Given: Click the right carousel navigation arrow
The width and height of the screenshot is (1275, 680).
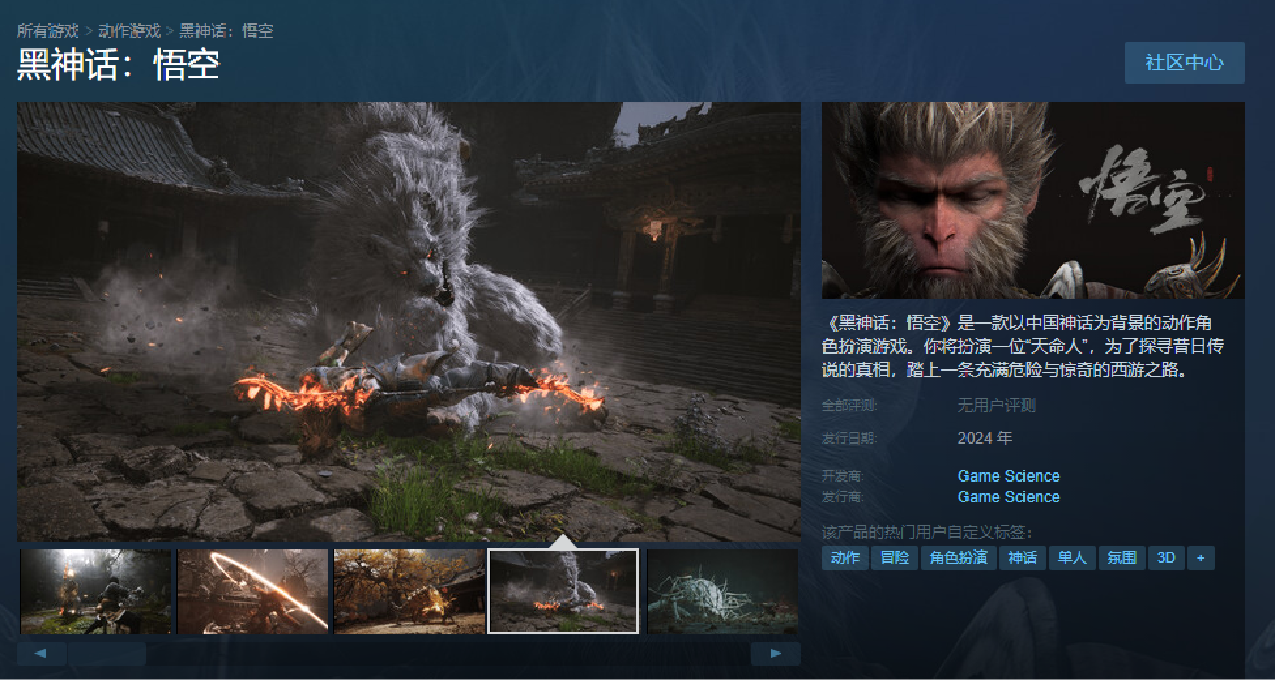Looking at the screenshot, I should tap(776, 653).
